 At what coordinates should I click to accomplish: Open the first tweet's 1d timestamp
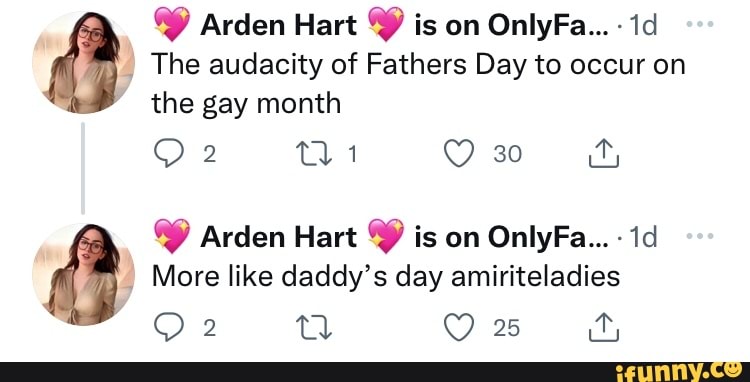point(640,25)
